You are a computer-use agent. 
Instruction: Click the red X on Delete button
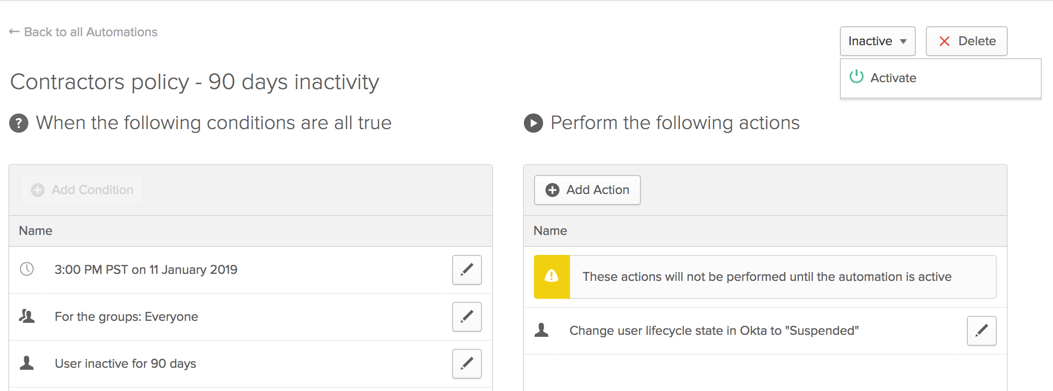tap(944, 41)
